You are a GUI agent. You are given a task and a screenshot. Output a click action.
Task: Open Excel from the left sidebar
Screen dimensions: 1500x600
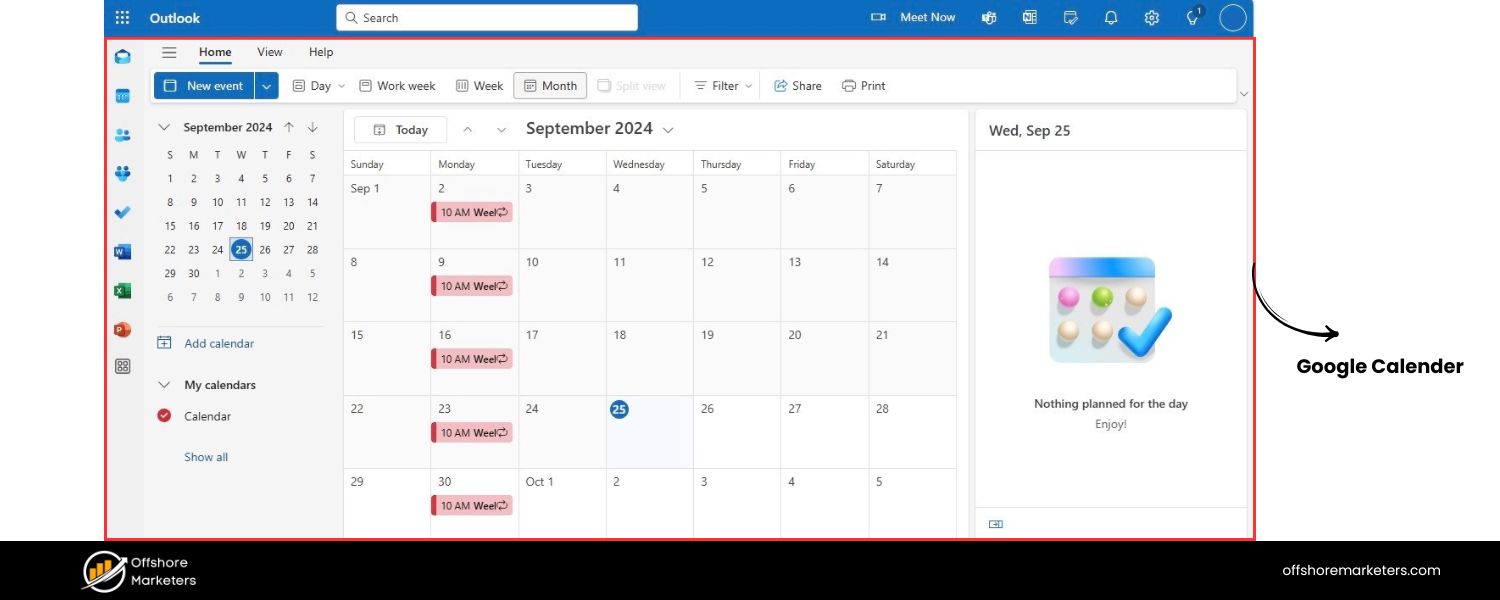click(122, 291)
